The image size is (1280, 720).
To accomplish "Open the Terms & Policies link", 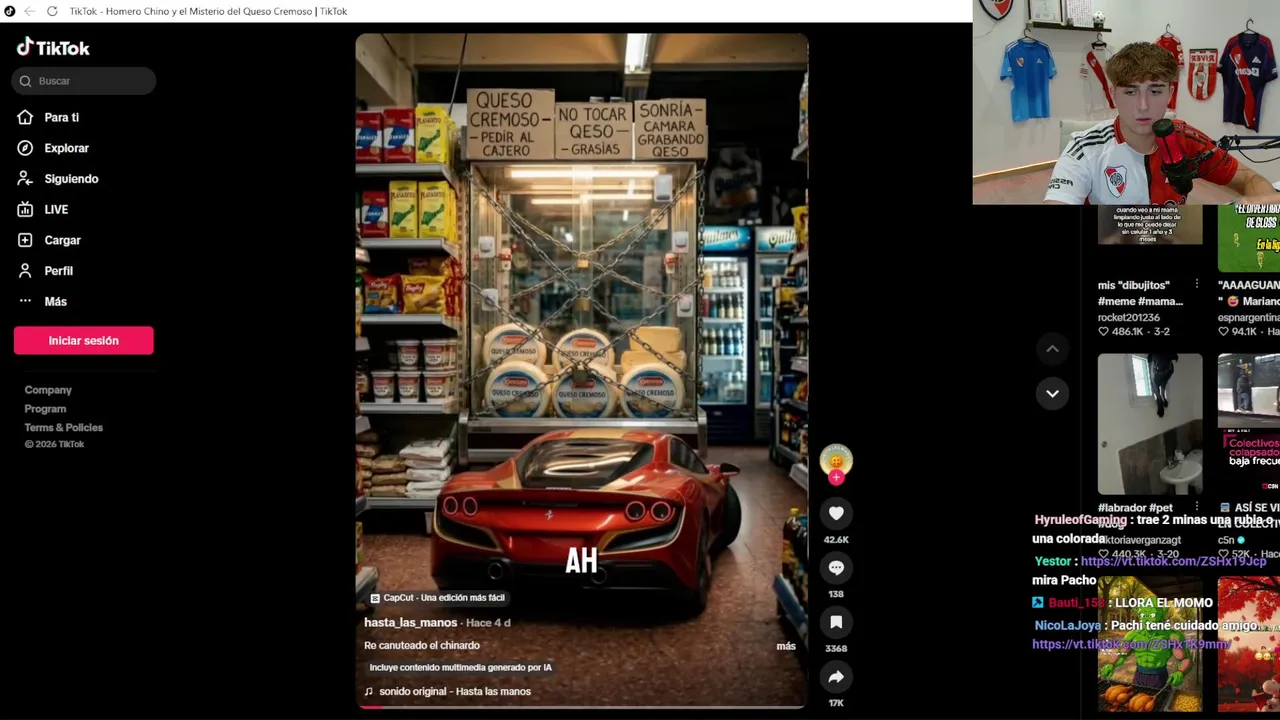I will (64, 427).
